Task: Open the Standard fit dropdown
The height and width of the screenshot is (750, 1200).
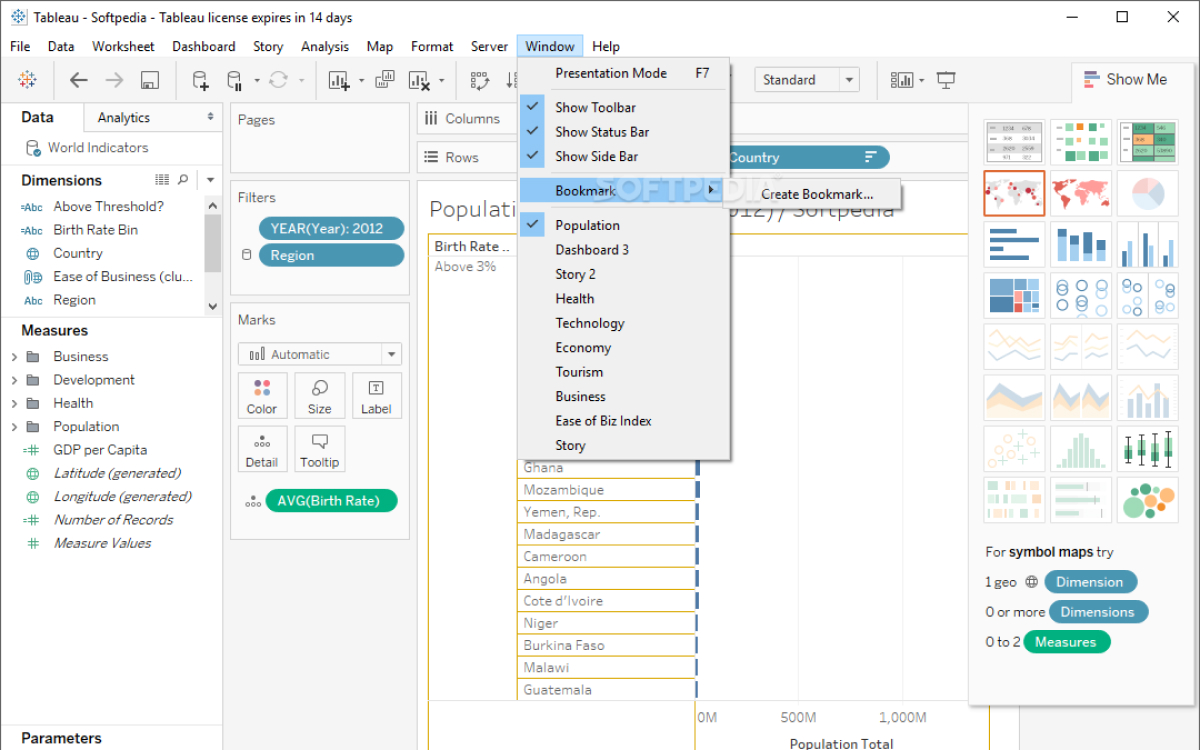Action: [808, 80]
